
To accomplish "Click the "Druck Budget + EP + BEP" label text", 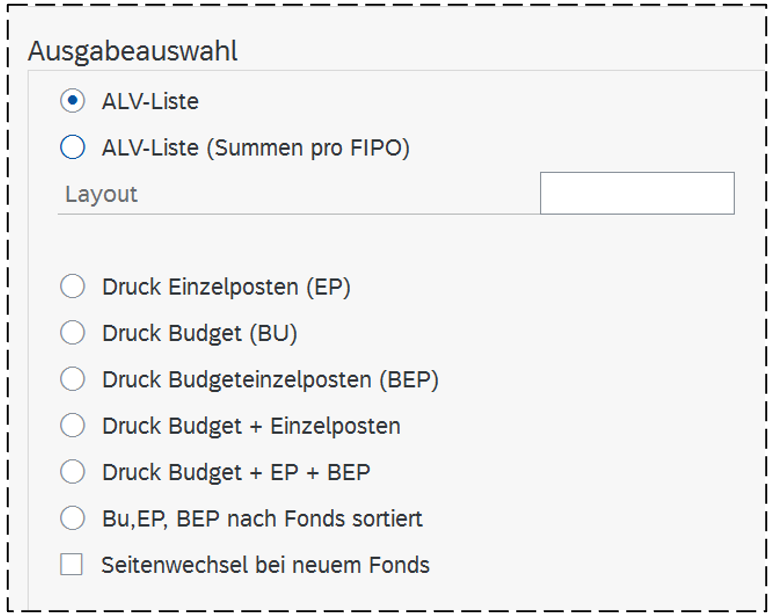I will click(x=236, y=472).
